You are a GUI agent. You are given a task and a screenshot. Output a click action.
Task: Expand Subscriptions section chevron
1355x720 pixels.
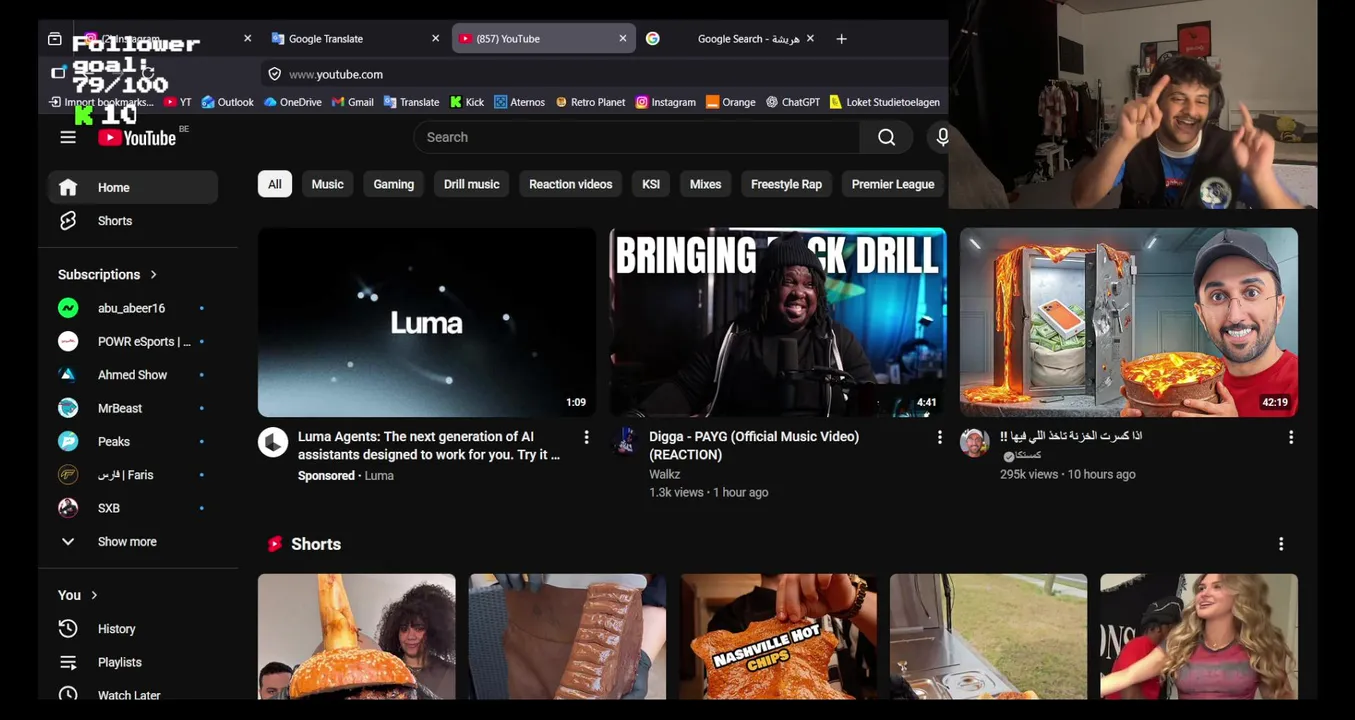[x=153, y=275]
